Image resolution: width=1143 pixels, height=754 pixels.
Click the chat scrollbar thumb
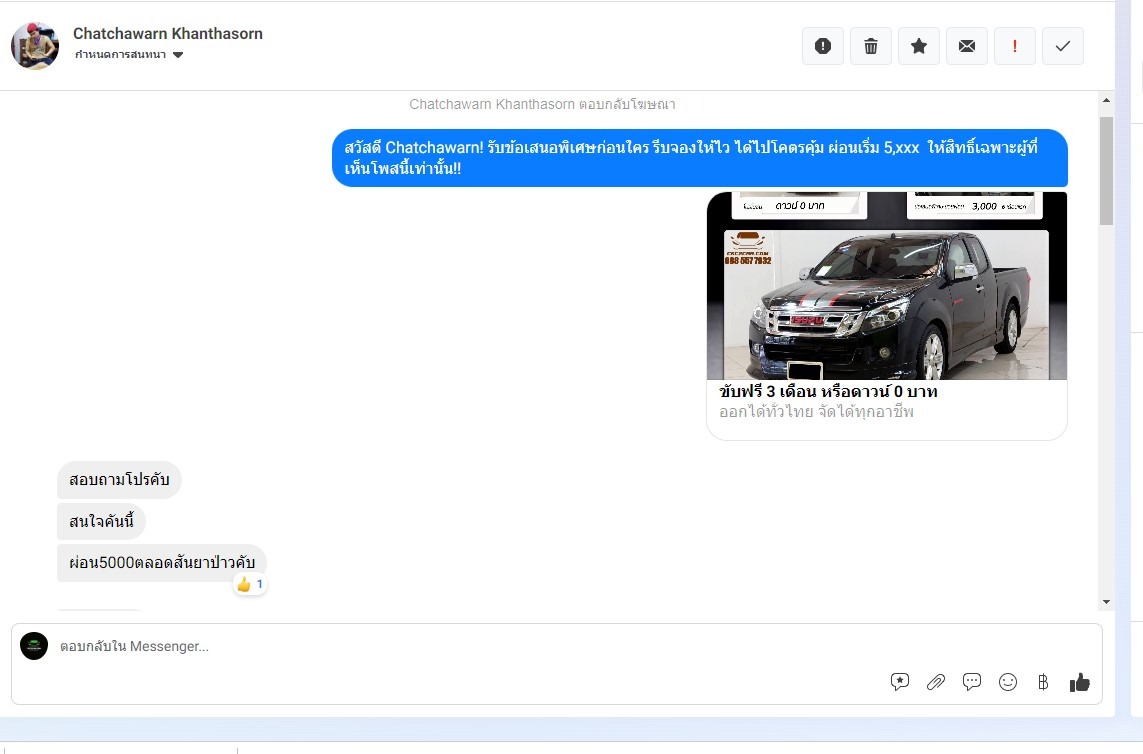point(1107,171)
